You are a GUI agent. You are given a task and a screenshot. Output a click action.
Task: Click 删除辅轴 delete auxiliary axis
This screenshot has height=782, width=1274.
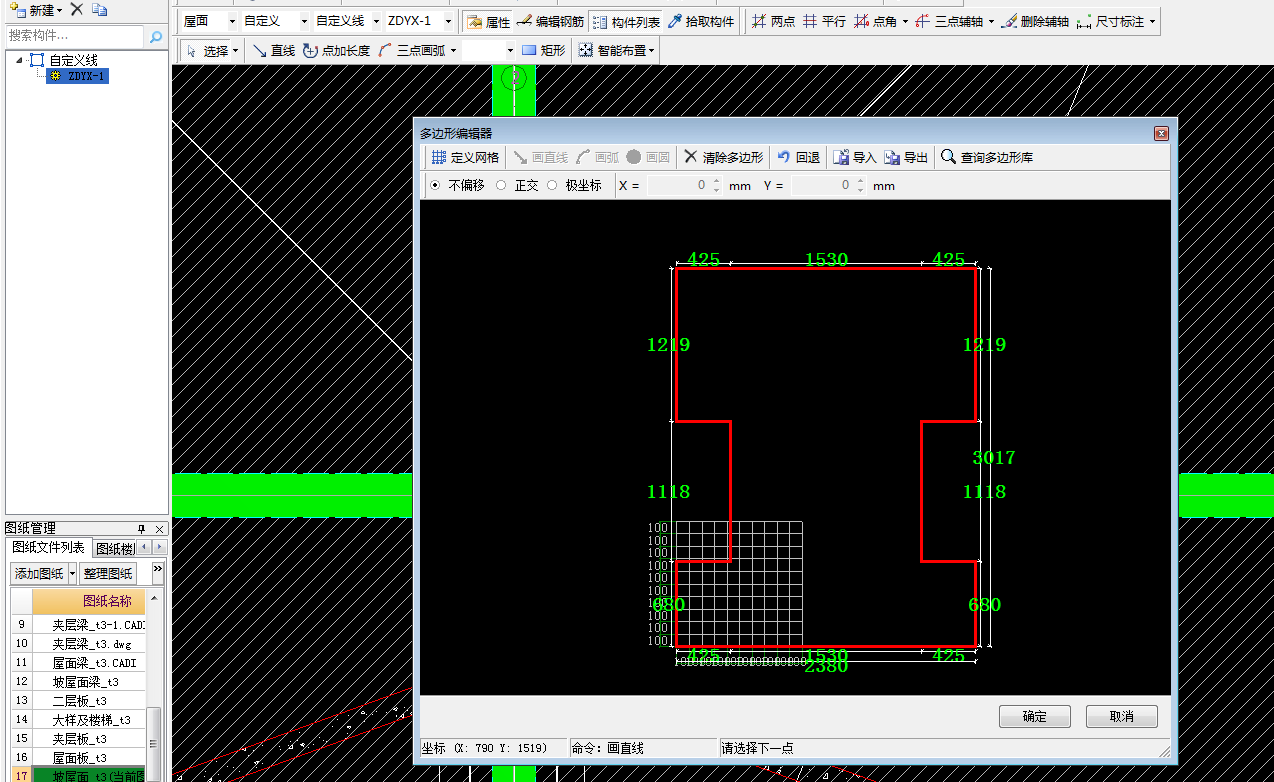(1035, 21)
